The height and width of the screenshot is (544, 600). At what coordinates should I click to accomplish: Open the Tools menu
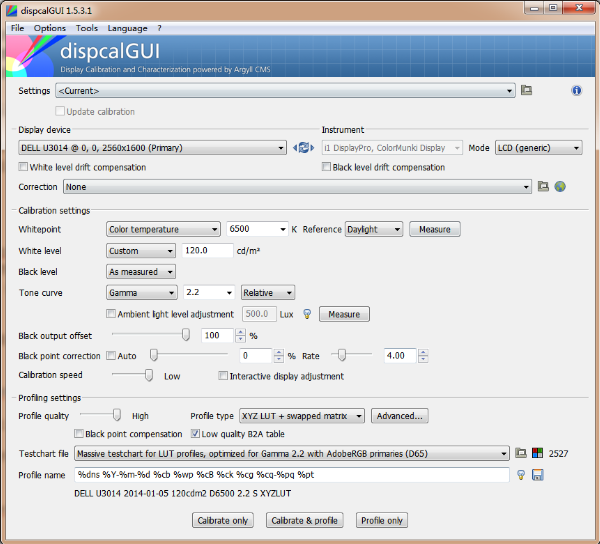click(87, 28)
